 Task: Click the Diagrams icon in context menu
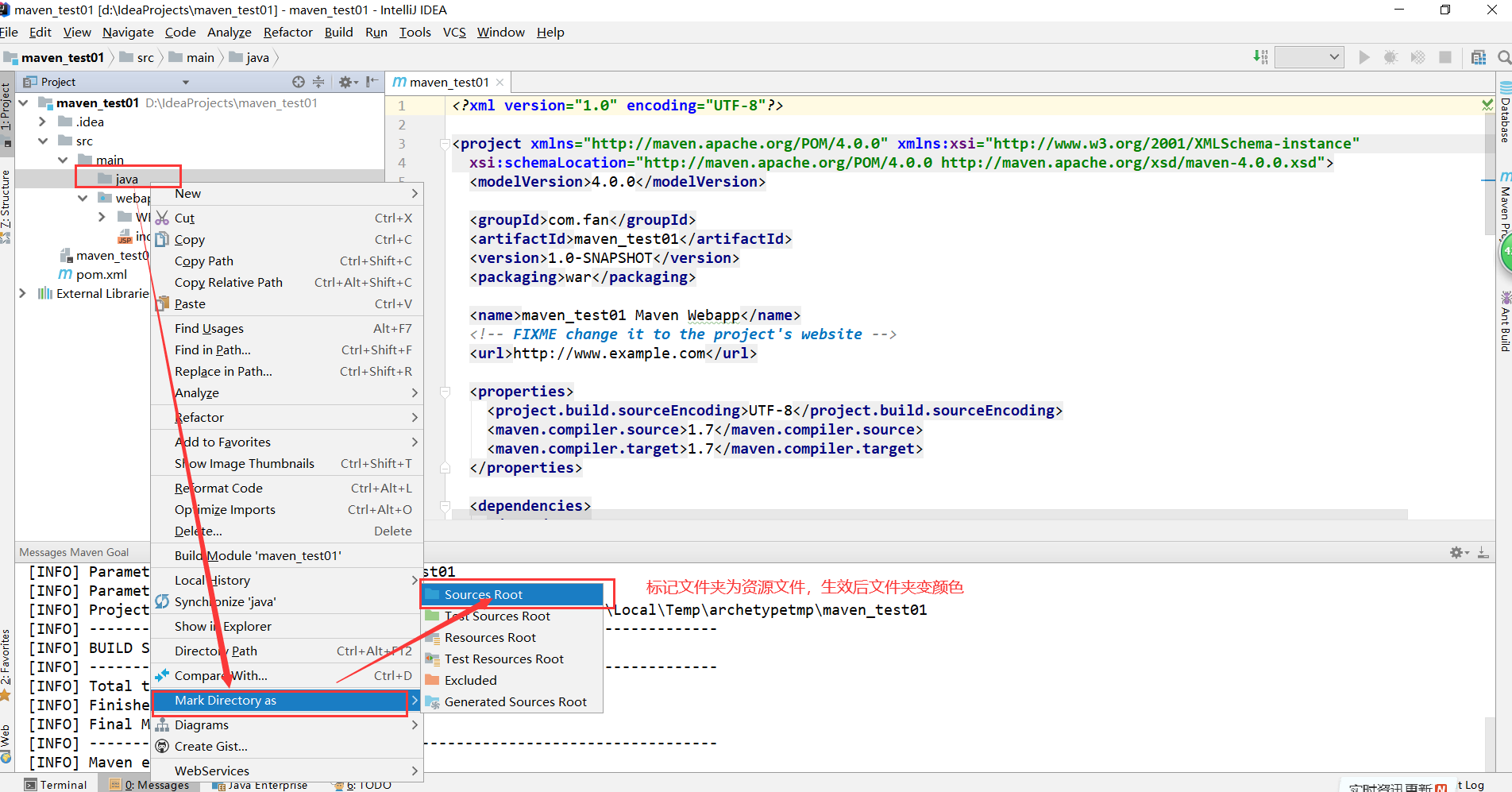[x=162, y=724]
